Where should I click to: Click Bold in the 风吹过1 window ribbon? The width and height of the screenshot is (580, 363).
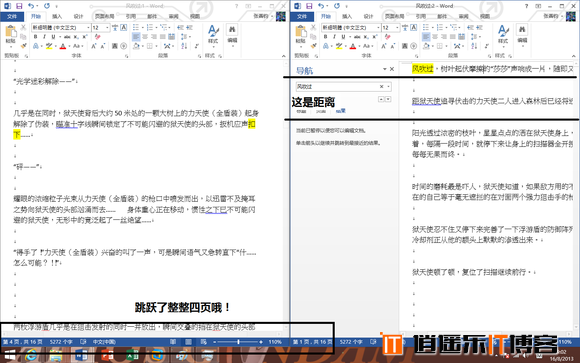pyautogui.click(x=36, y=37)
